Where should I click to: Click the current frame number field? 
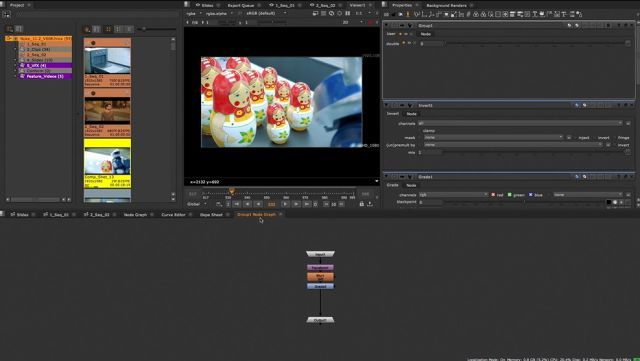point(271,204)
